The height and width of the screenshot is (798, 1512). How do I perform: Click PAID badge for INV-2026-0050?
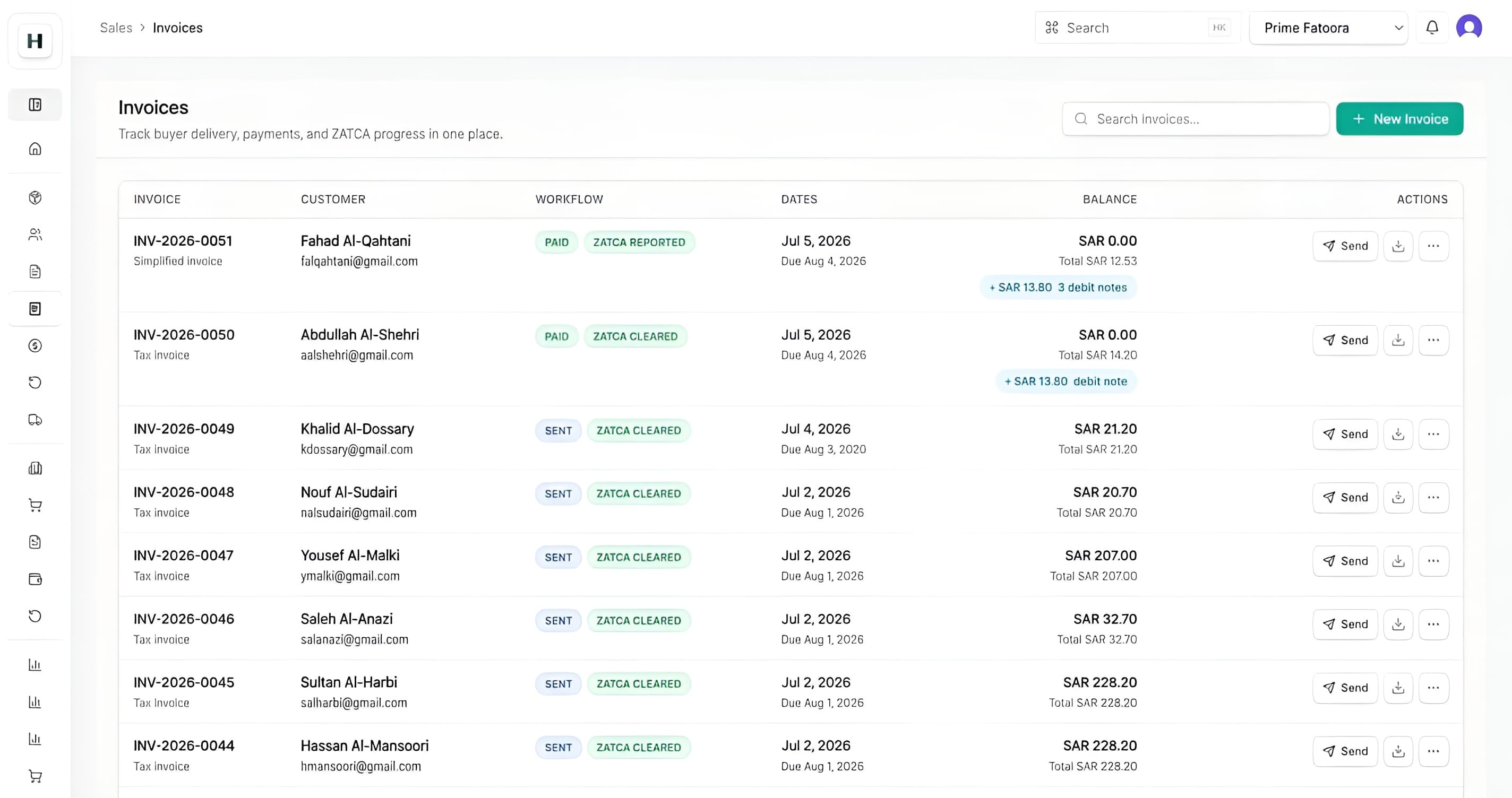(556, 336)
